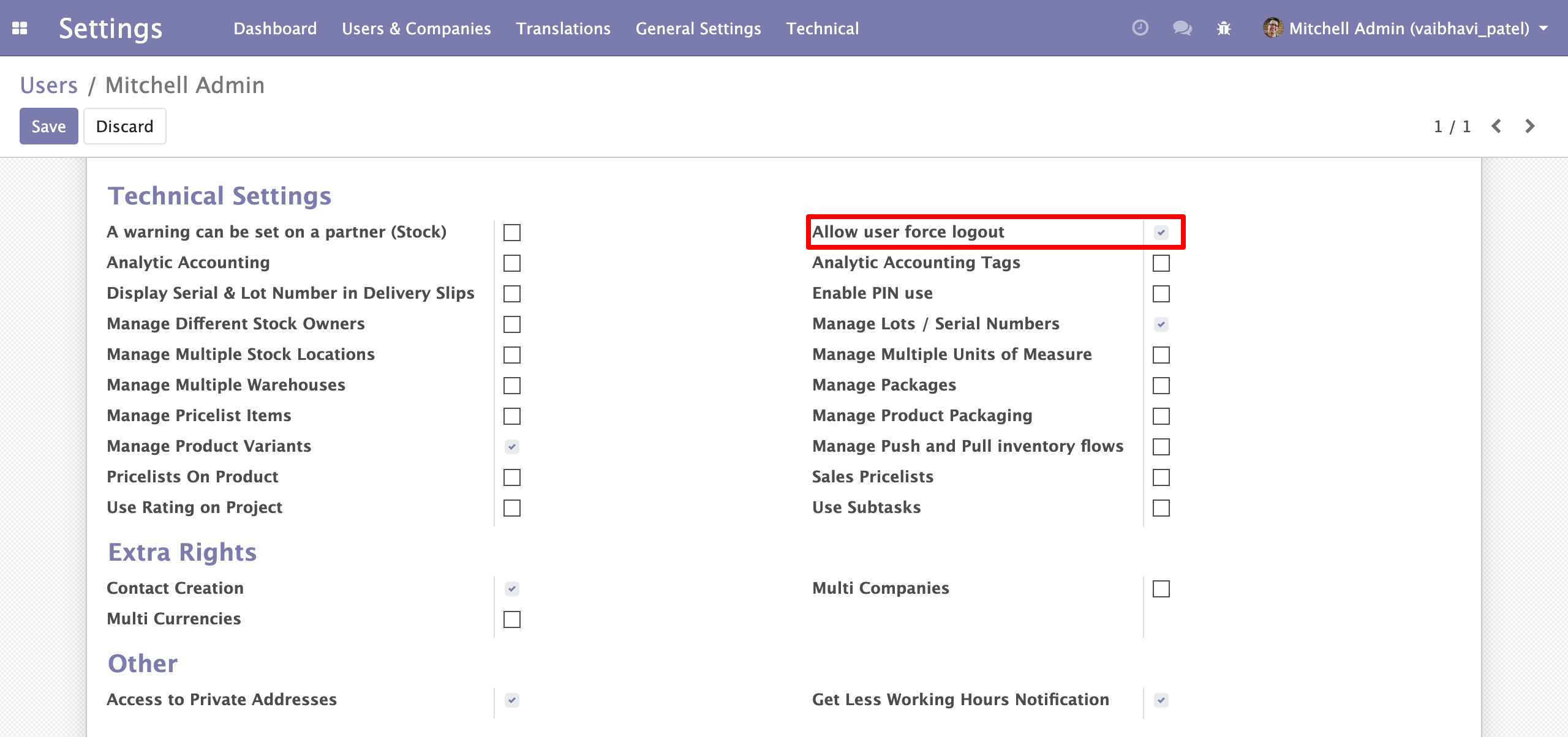Go to next record arrow
The height and width of the screenshot is (737, 1568).
click(x=1530, y=126)
